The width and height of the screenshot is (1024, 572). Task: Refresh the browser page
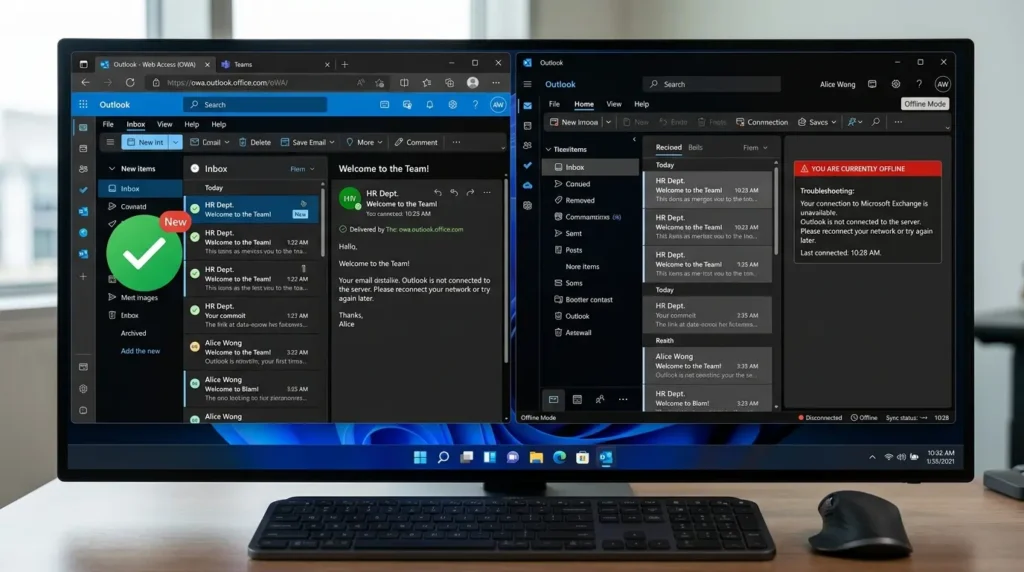(x=130, y=83)
